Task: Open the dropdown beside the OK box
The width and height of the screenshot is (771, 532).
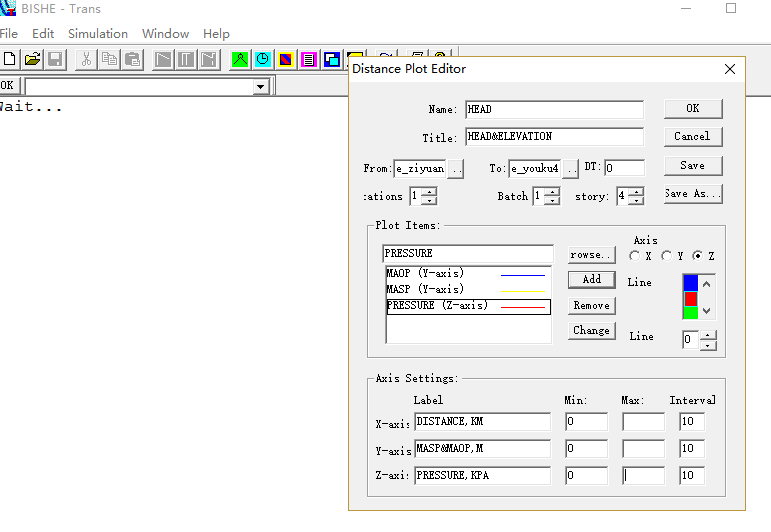Action: click(261, 87)
